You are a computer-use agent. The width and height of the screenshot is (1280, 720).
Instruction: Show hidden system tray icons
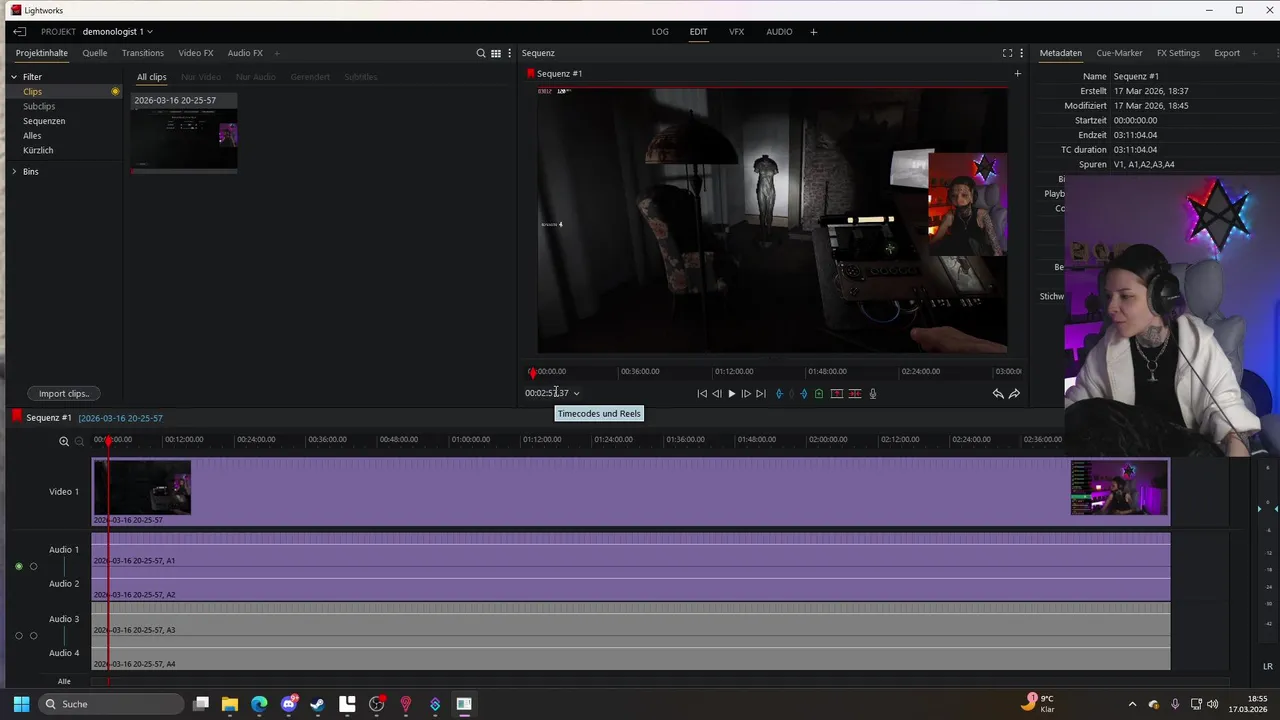click(1132, 704)
